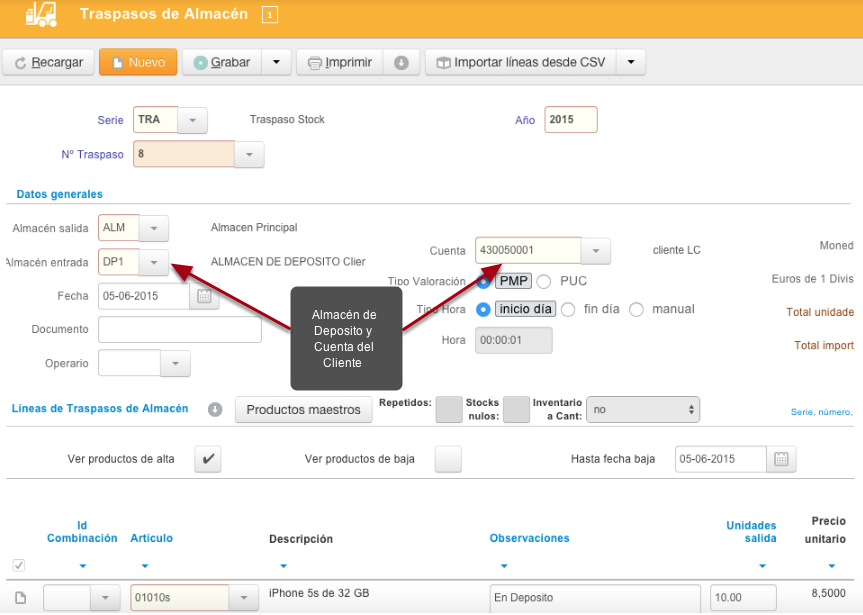Select the PUC valuation radio button

click(544, 281)
